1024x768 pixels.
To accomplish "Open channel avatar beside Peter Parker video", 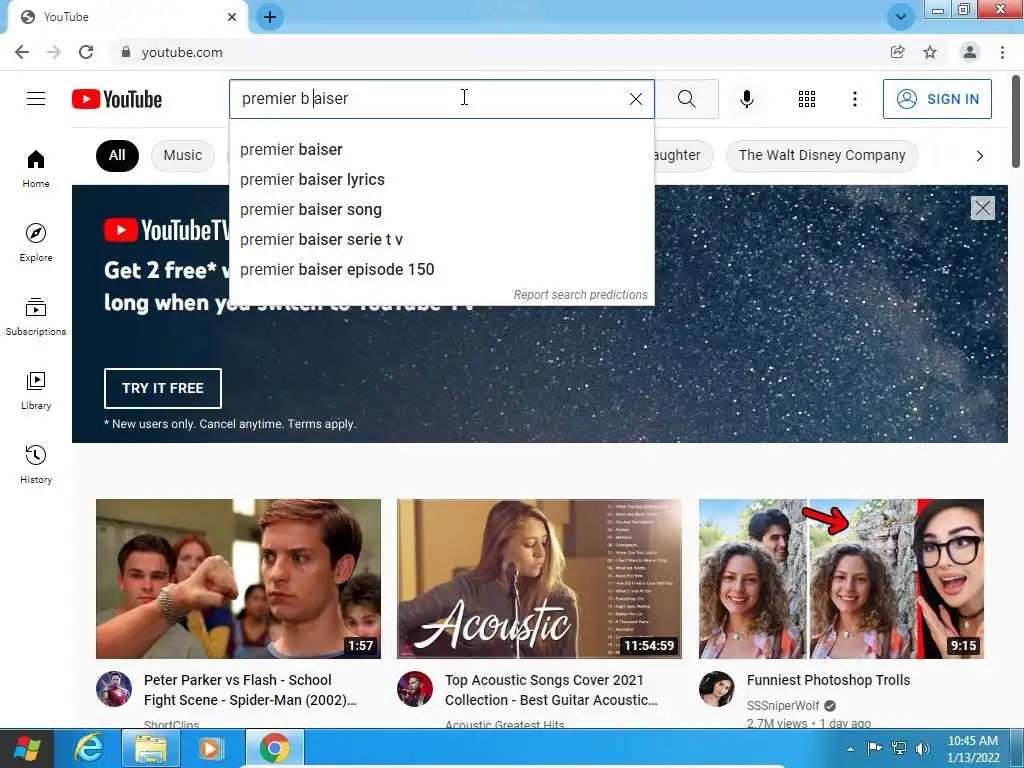I will tap(114, 689).
